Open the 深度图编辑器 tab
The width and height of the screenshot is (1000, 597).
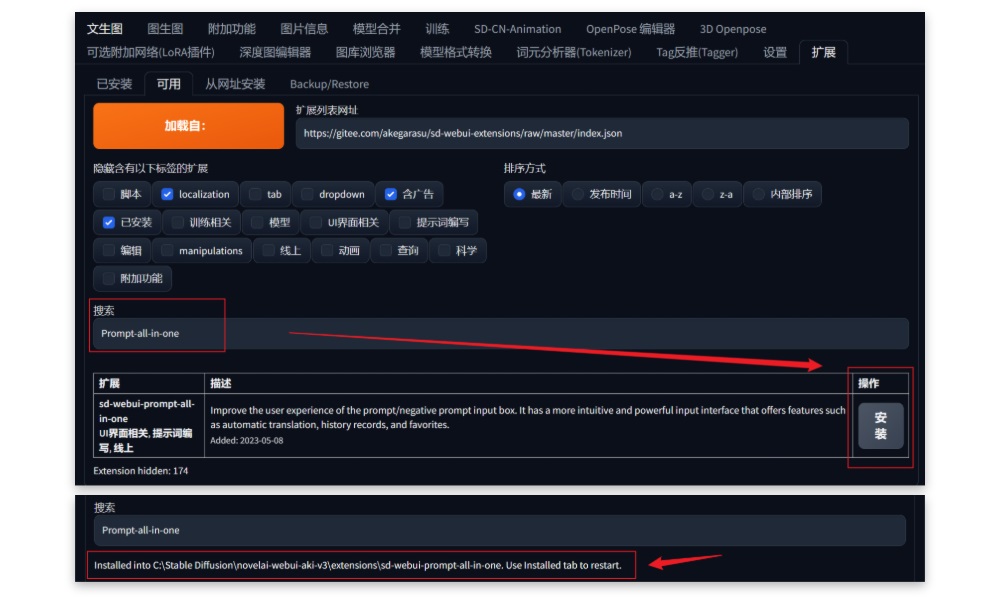275,52
